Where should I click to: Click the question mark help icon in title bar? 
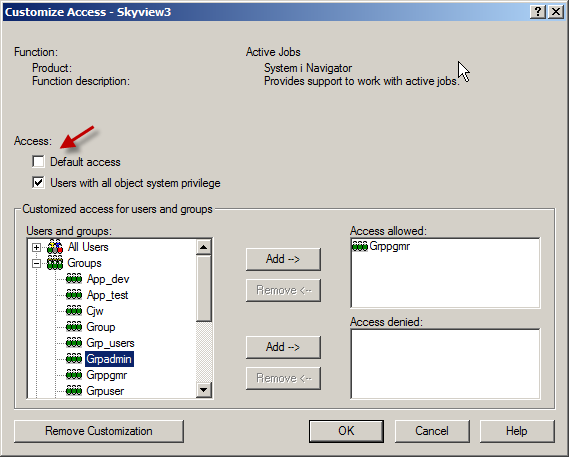tap(538, 12)
